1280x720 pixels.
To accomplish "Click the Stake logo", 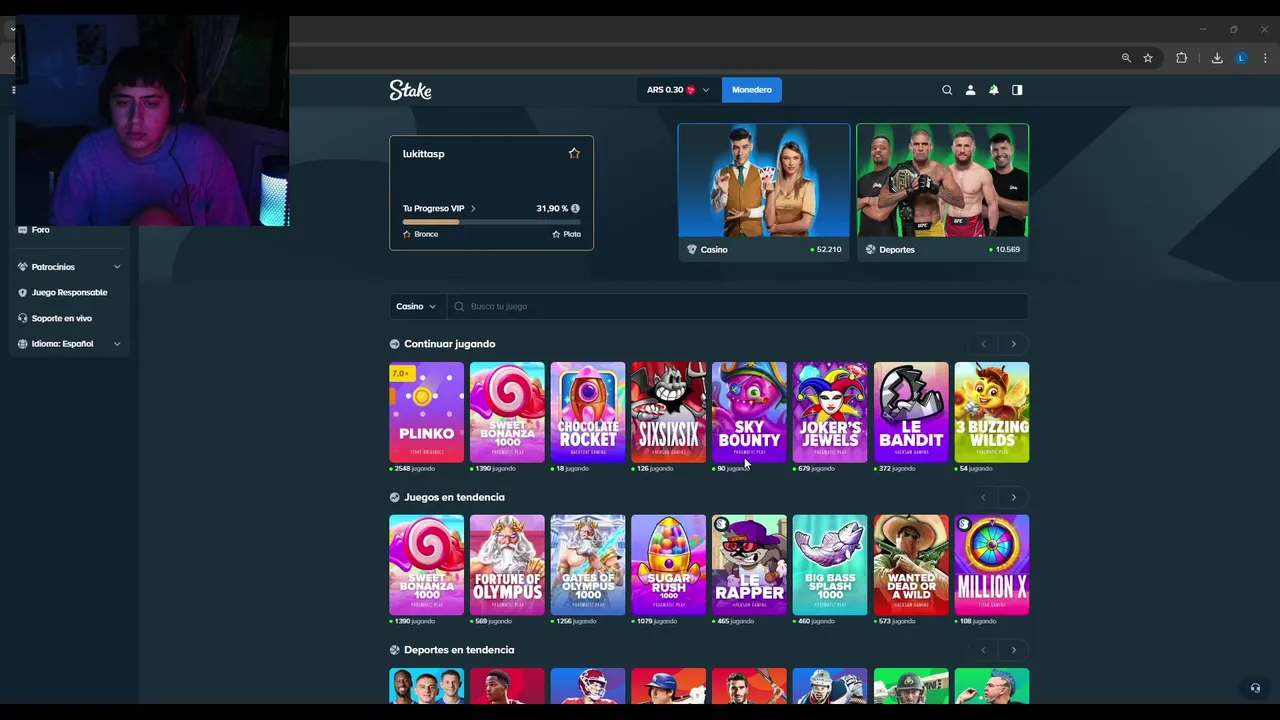I will pos(410,90).
